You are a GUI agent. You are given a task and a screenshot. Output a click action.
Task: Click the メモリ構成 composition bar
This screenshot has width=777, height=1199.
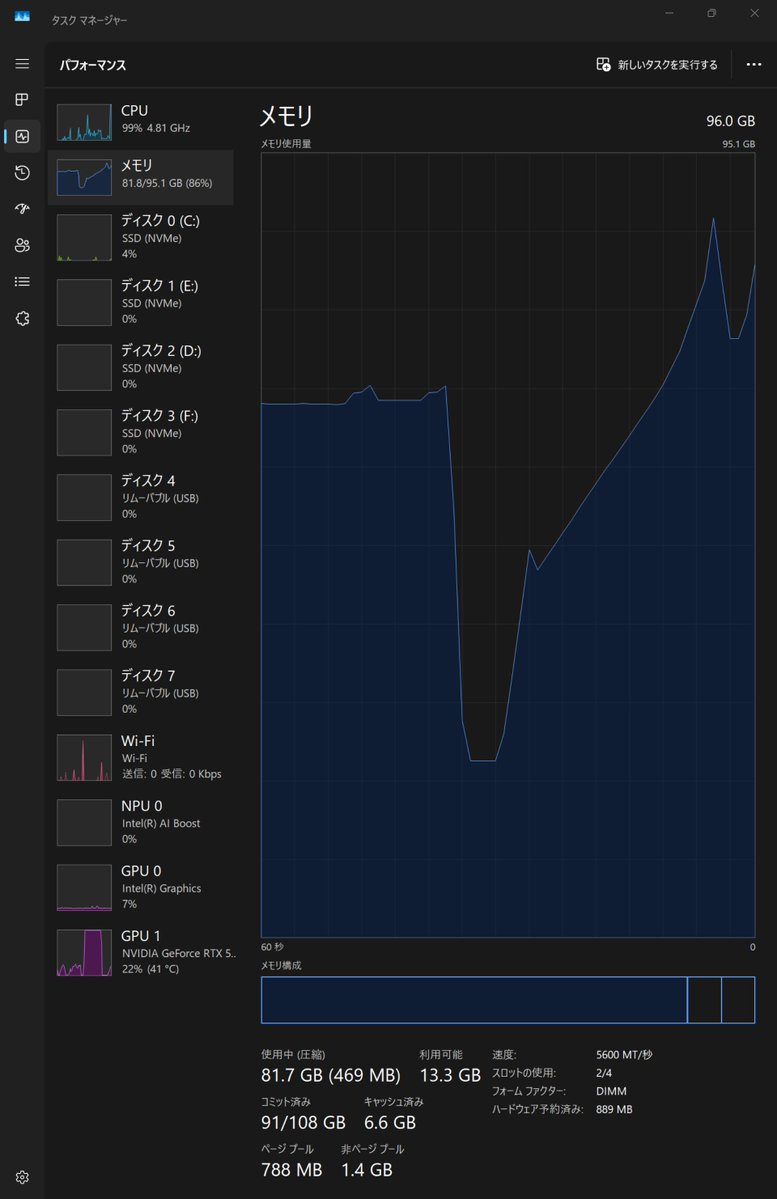tap(508, 1000)
